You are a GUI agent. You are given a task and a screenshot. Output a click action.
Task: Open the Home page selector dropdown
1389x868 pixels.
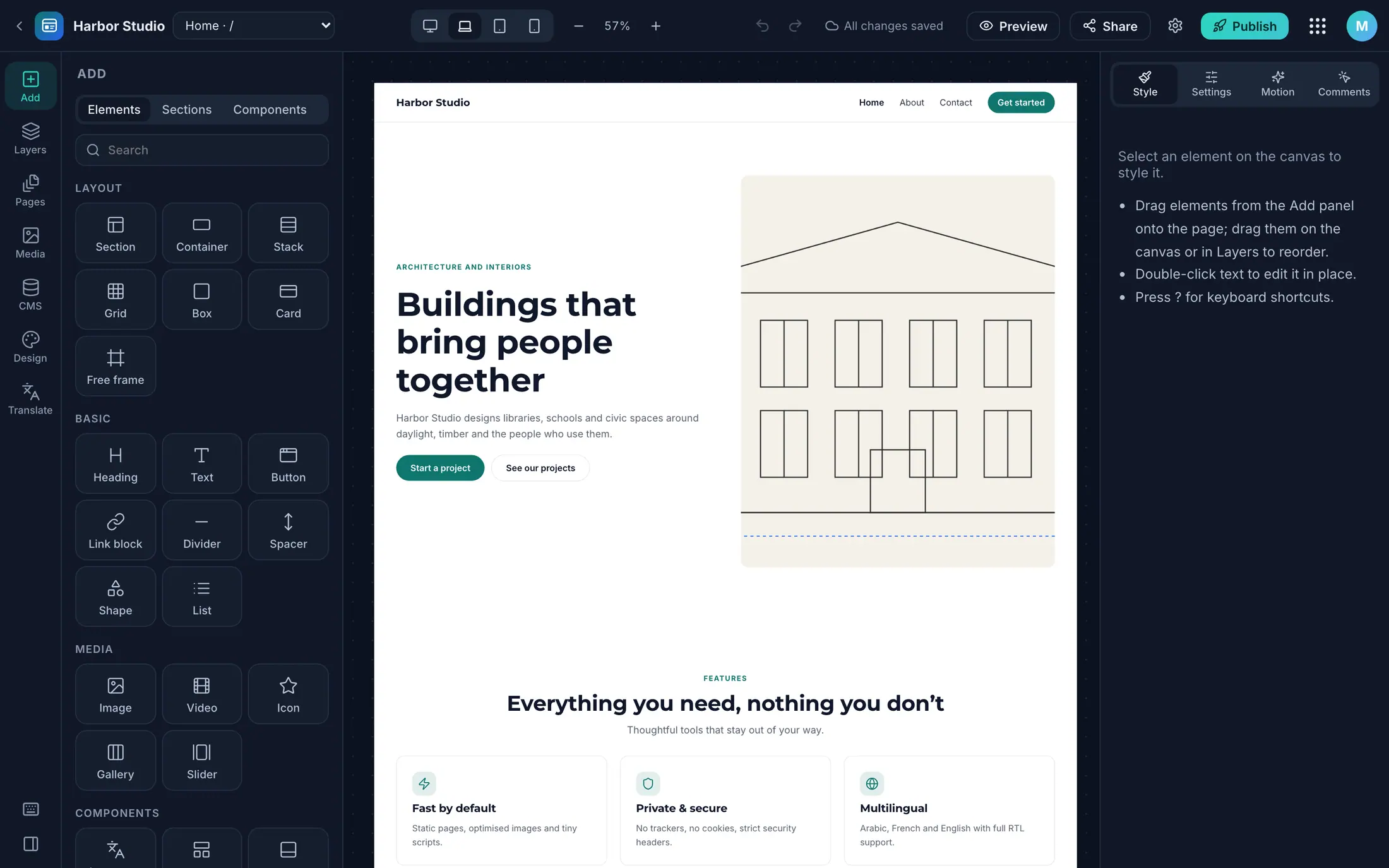[254, 26]
